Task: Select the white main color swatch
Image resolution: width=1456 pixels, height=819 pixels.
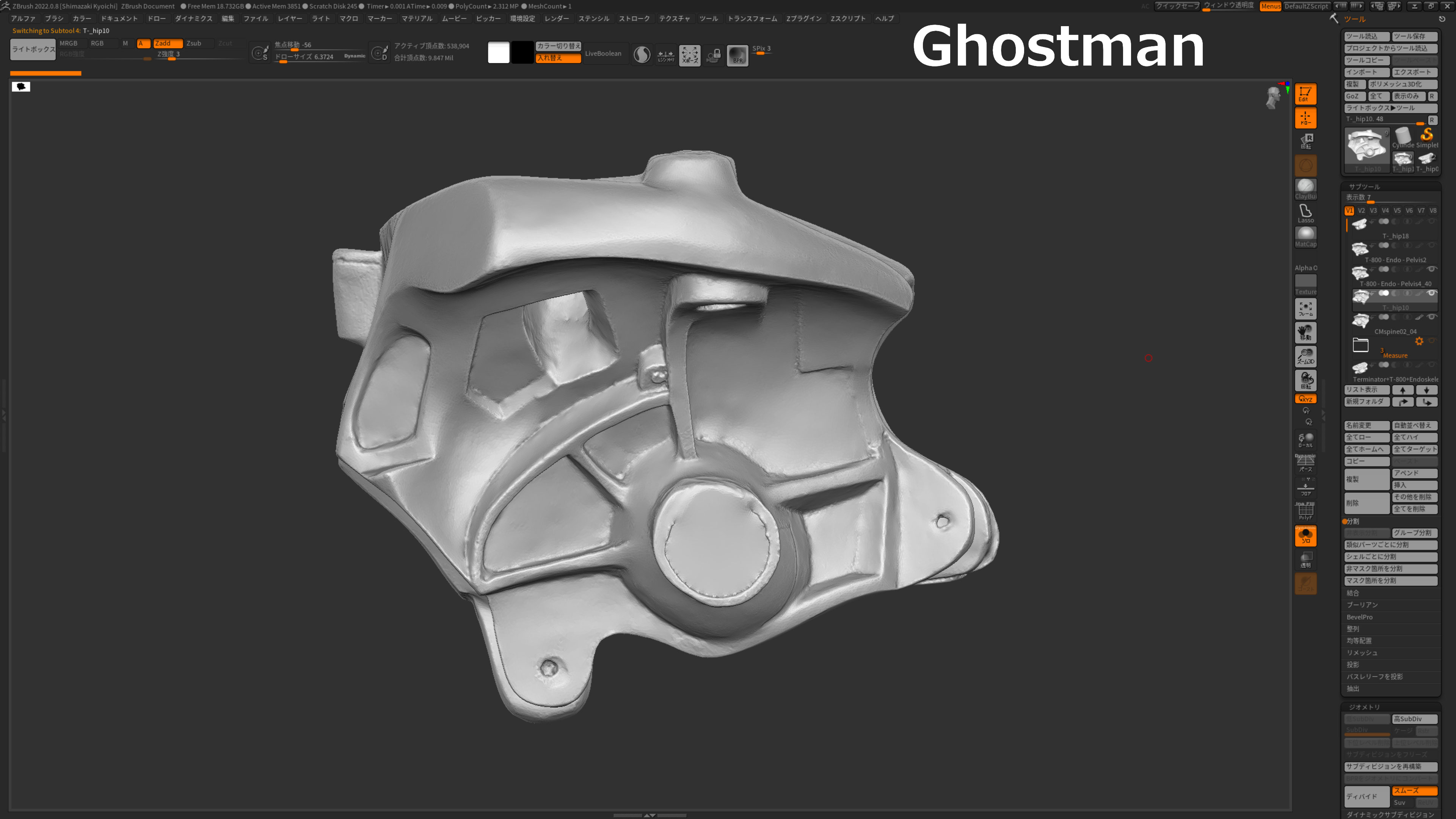Action: [x=498, y=52]
